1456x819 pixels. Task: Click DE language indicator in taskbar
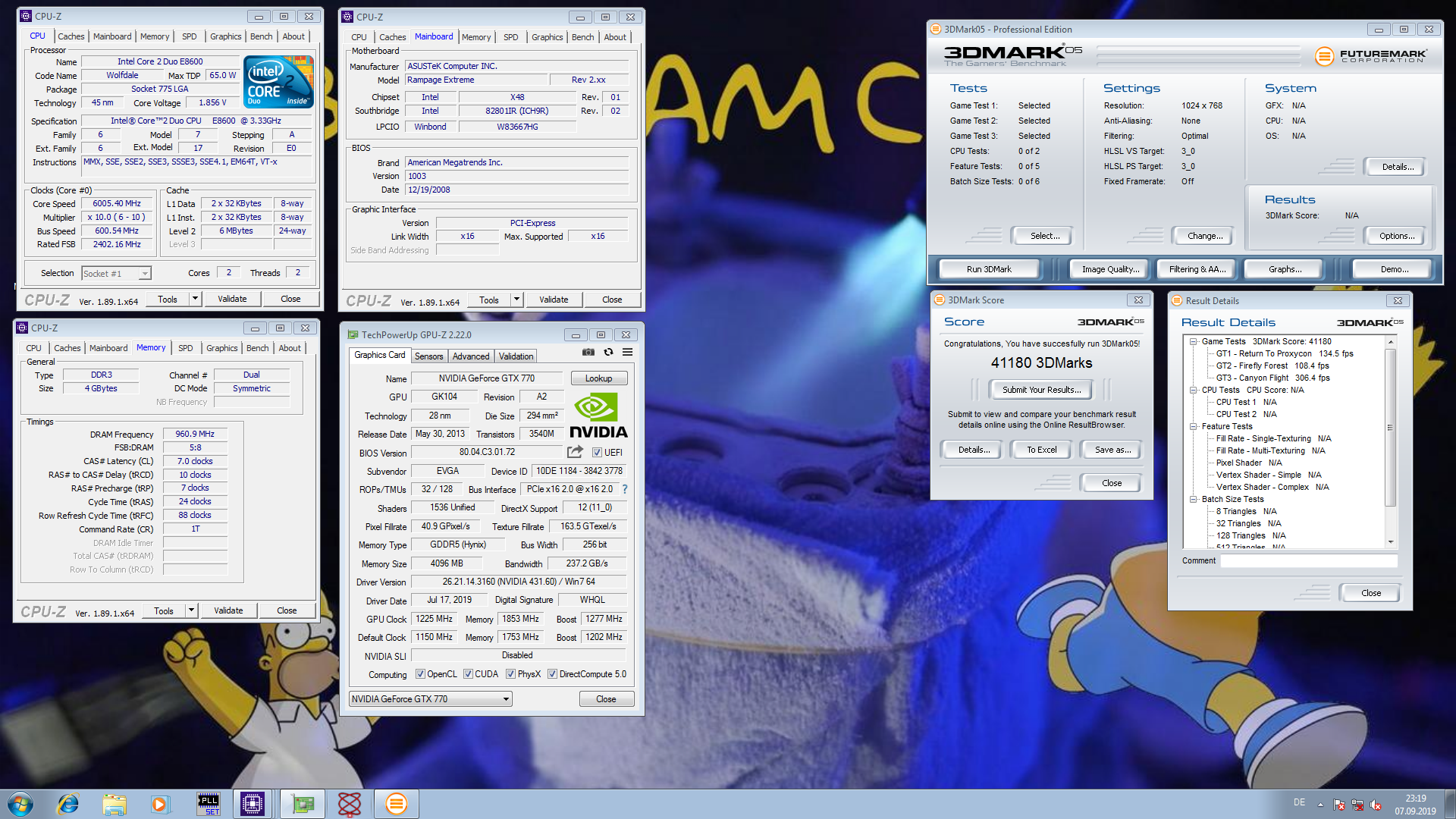pos(1299,802)
